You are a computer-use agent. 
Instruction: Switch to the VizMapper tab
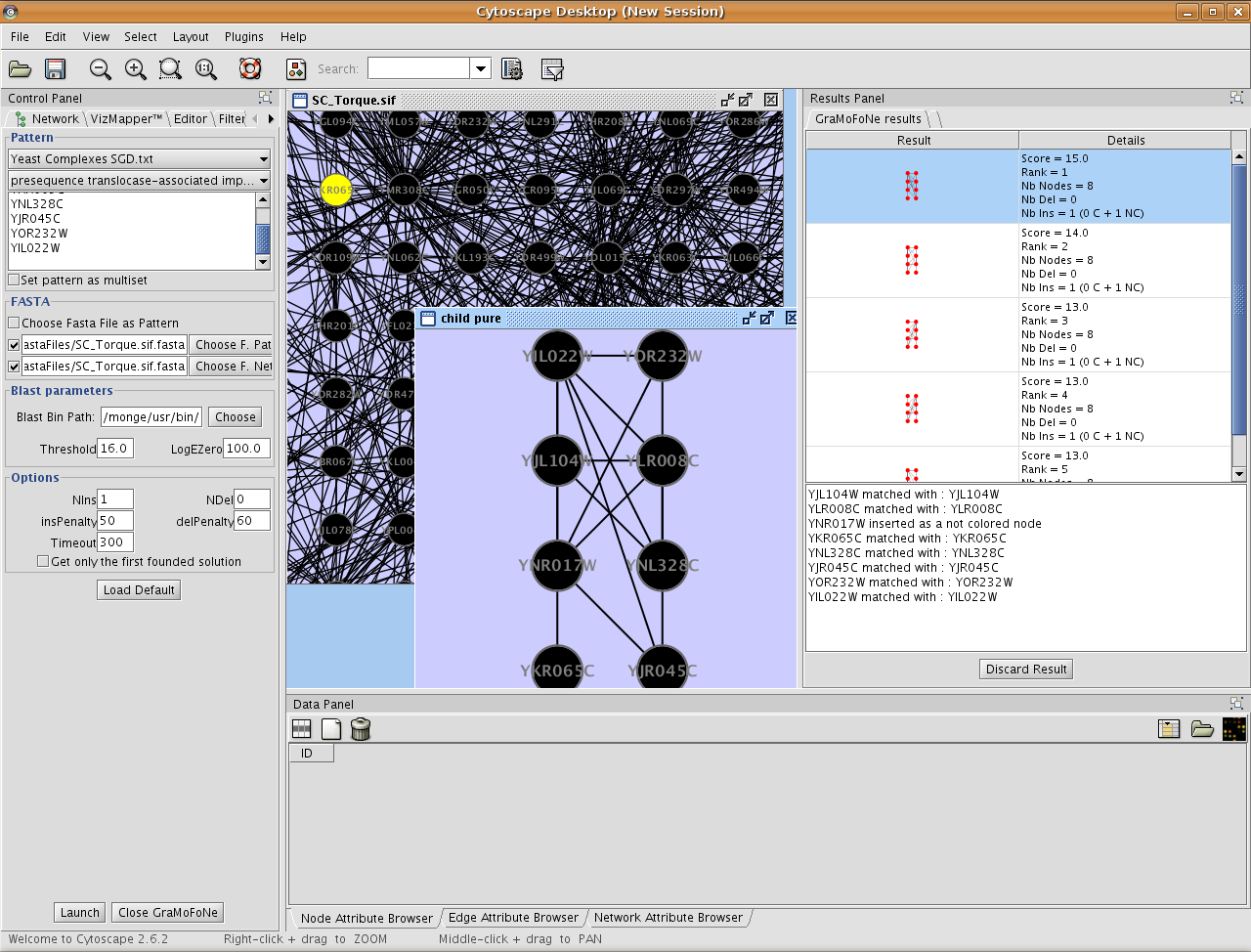[126, 119]
